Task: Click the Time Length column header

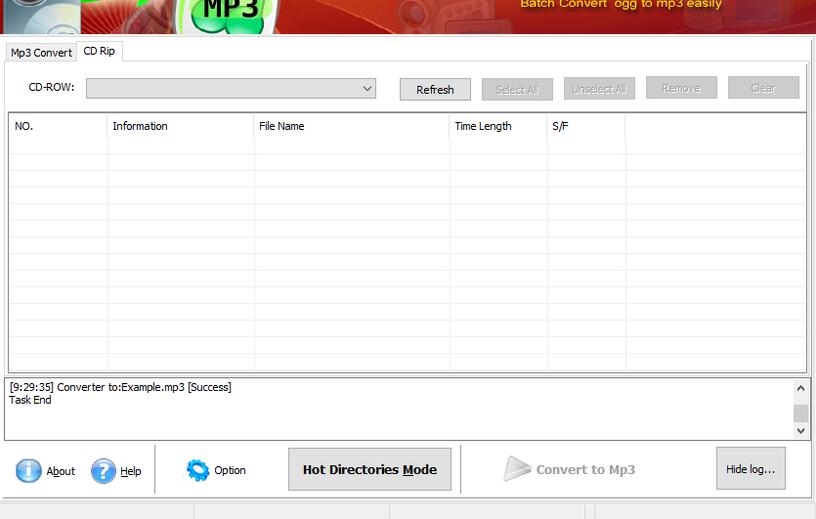Action: click(499, 126)
